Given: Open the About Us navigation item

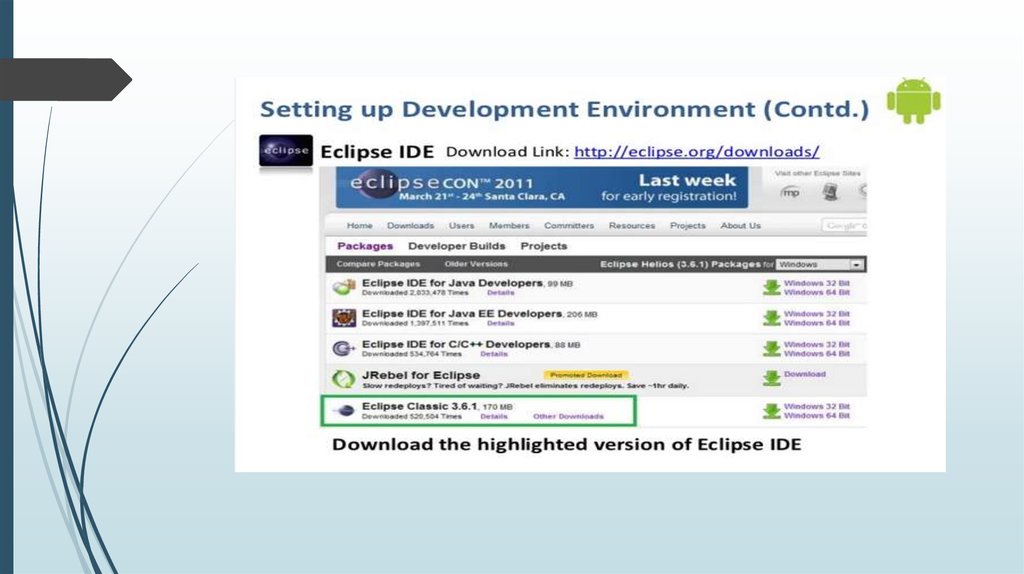Looking at the screenshot, I should tap(741, 225).
